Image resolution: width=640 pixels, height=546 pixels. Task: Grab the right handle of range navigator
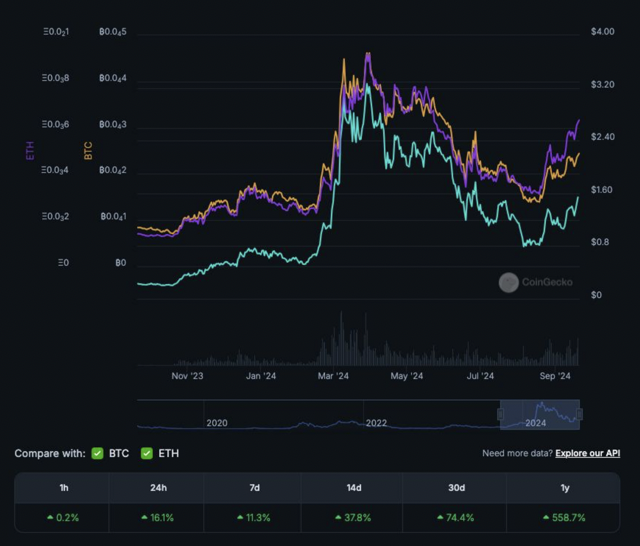(580, 413)
